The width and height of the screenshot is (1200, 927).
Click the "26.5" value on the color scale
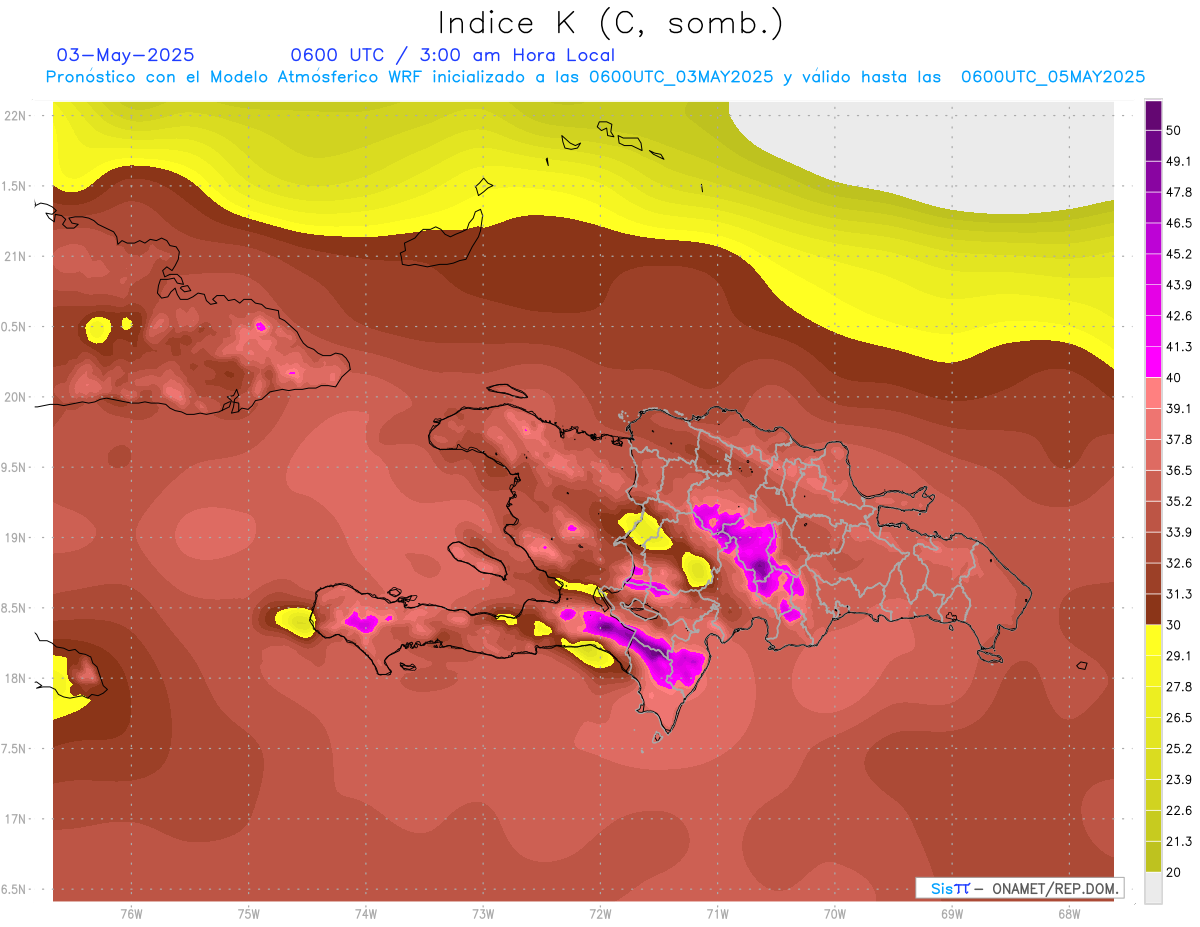coord(1180,718)
